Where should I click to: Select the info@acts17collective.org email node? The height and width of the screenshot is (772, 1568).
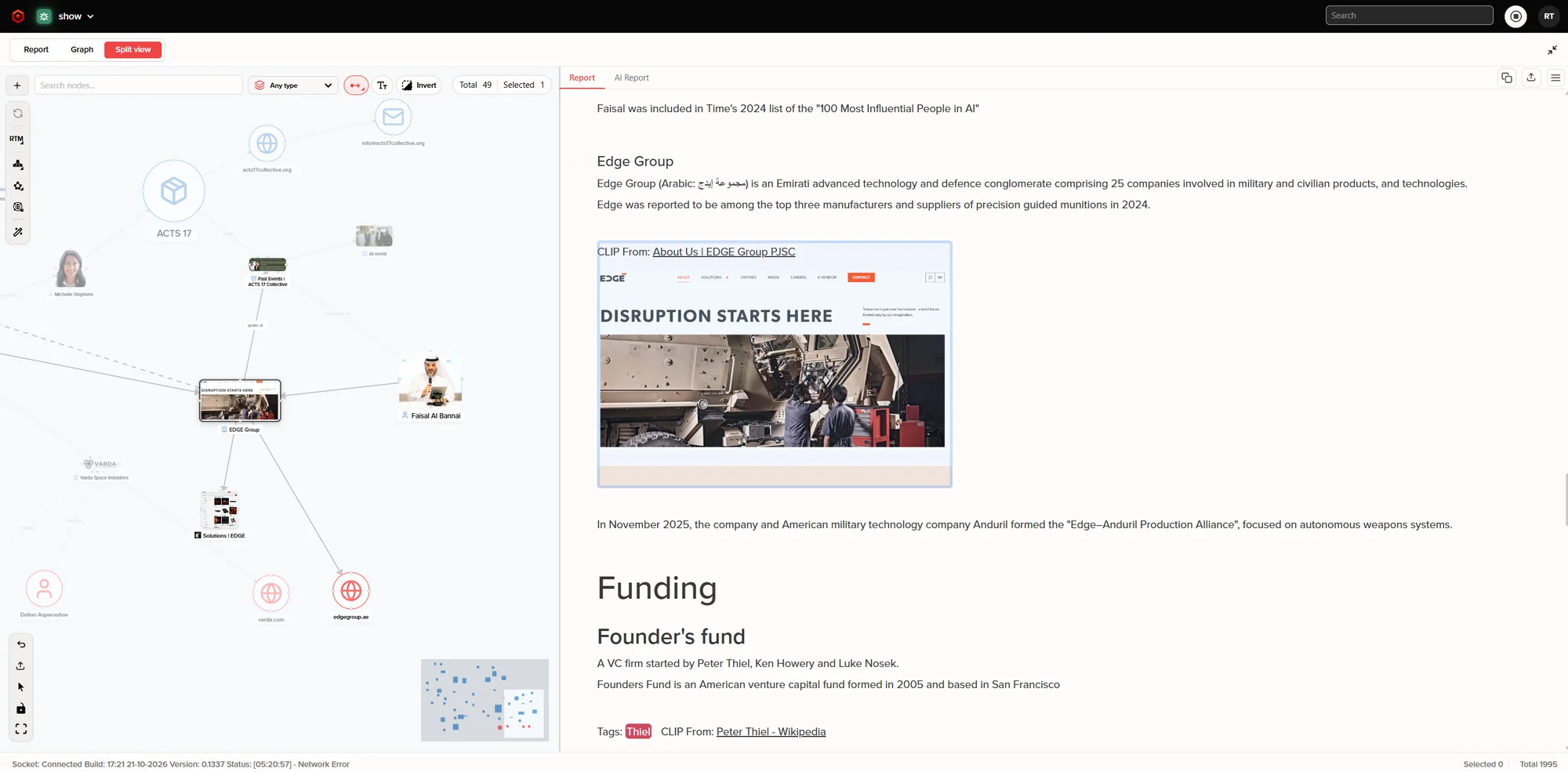[393, 118]
